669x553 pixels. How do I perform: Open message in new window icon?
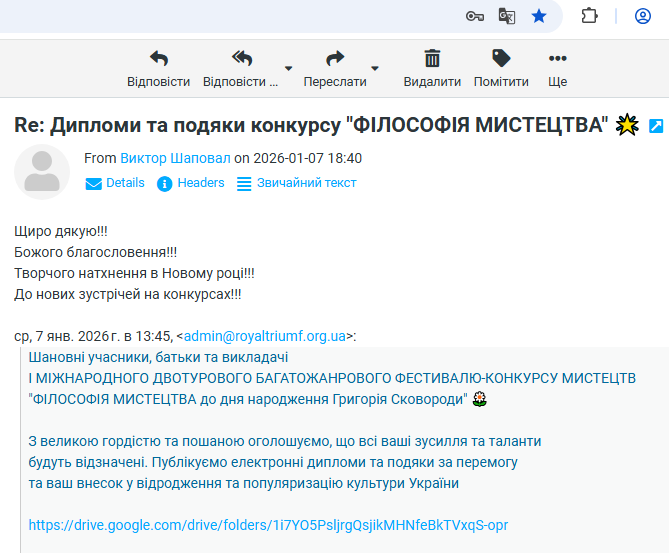tap(656, 126)
